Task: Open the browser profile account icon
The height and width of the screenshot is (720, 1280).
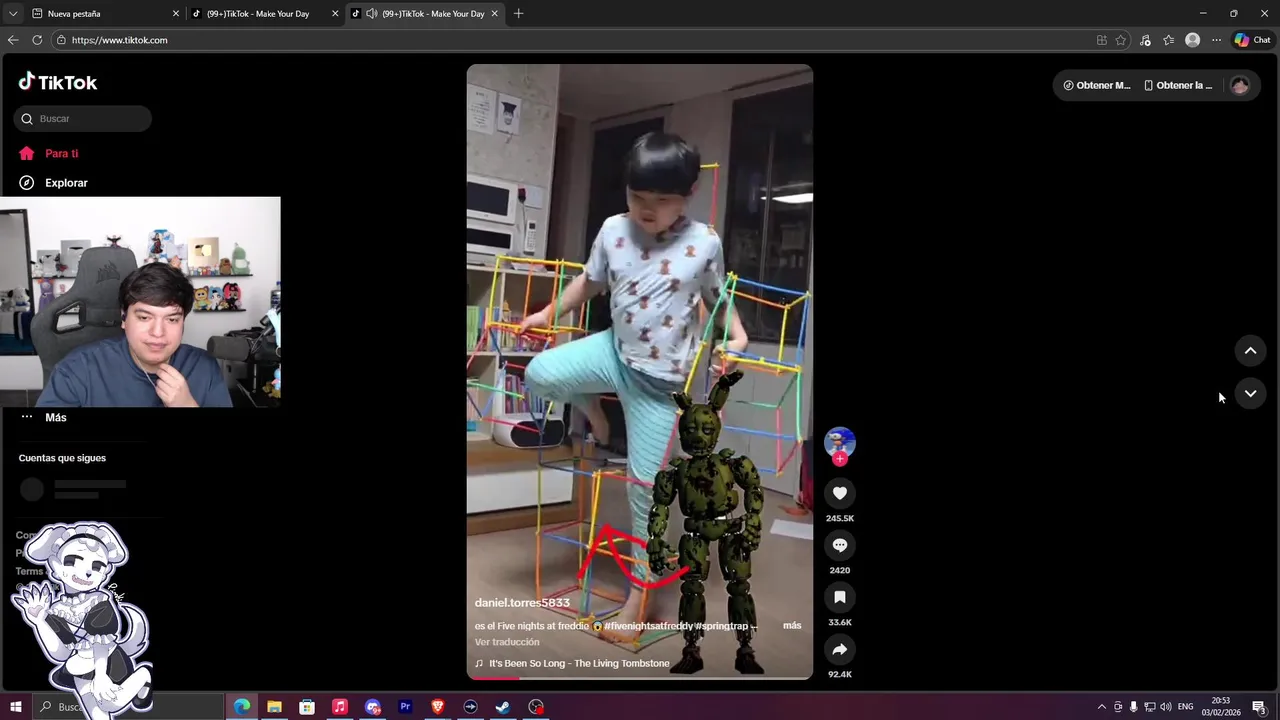Action: coord(1192,40)
